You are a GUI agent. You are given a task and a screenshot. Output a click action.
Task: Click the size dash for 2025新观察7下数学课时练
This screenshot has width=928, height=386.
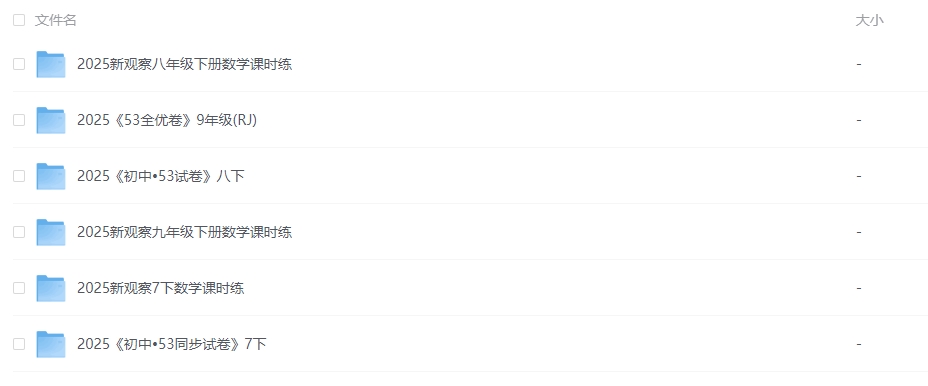coord(859,288)
